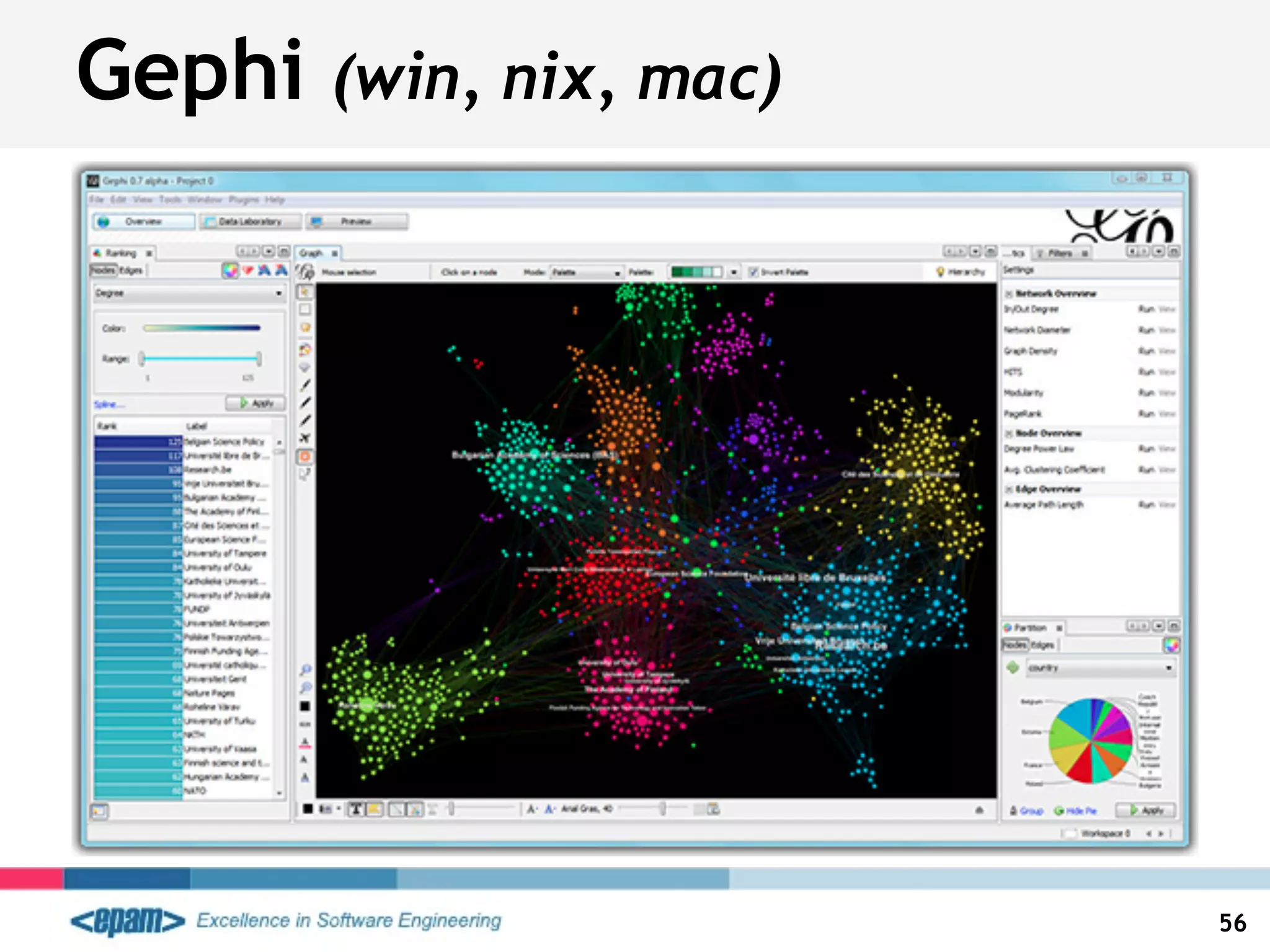
Task: Expand the bottom toolbar arrow at right
Action: tap(979, 809)
